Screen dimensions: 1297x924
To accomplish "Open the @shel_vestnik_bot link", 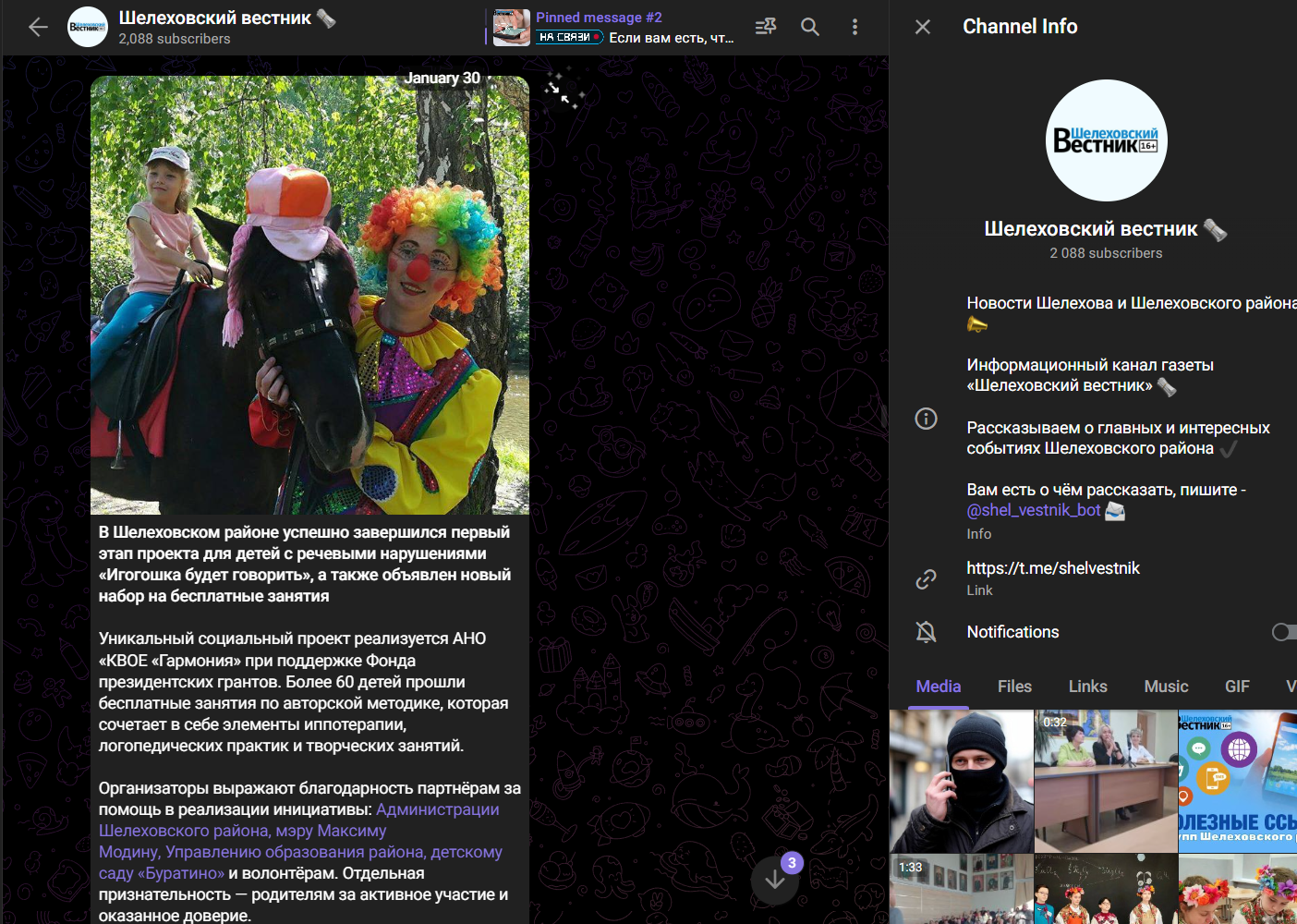I will (x=1034, y=510).
